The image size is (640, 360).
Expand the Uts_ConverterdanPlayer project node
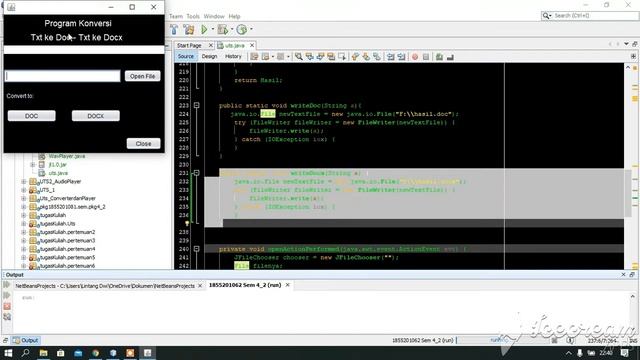click(x=24, y=198)
